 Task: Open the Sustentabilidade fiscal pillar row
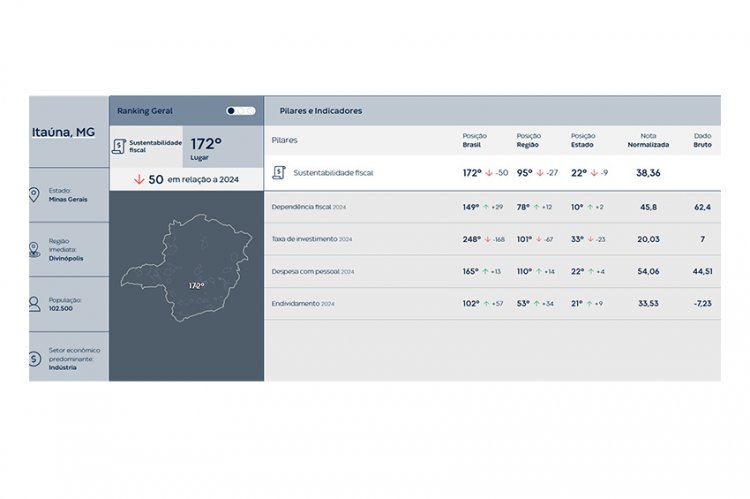point(492,173)
